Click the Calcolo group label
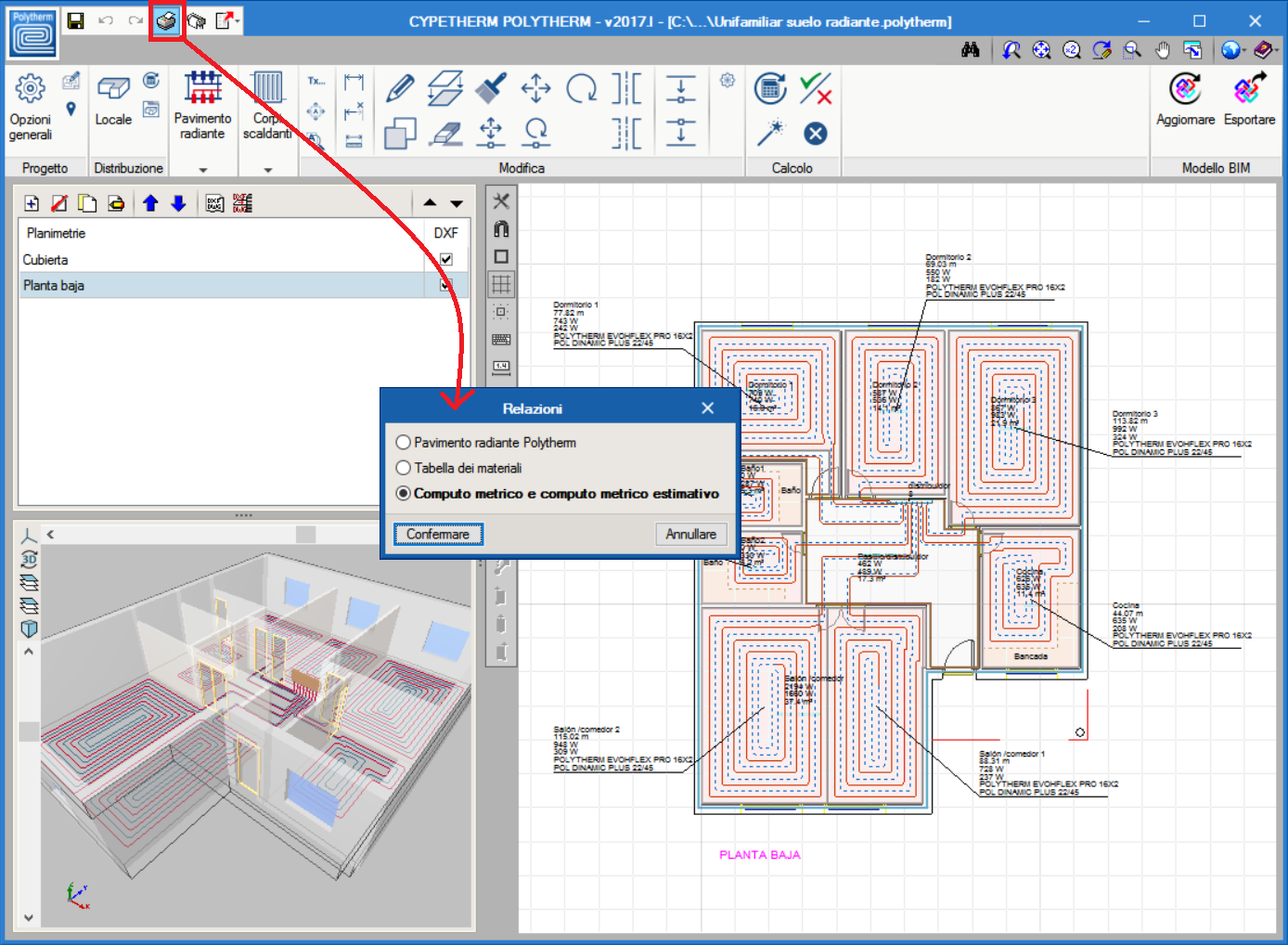Image resolution: width=1288 pixels, height=945 pixels. coord(792,168)
